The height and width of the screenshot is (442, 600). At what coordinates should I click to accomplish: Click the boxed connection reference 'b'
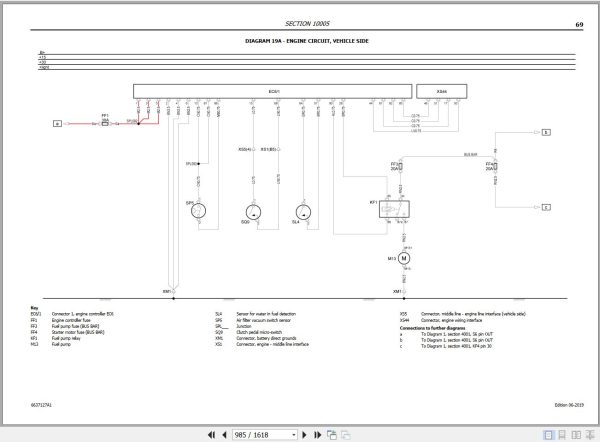tap(546, 132)
